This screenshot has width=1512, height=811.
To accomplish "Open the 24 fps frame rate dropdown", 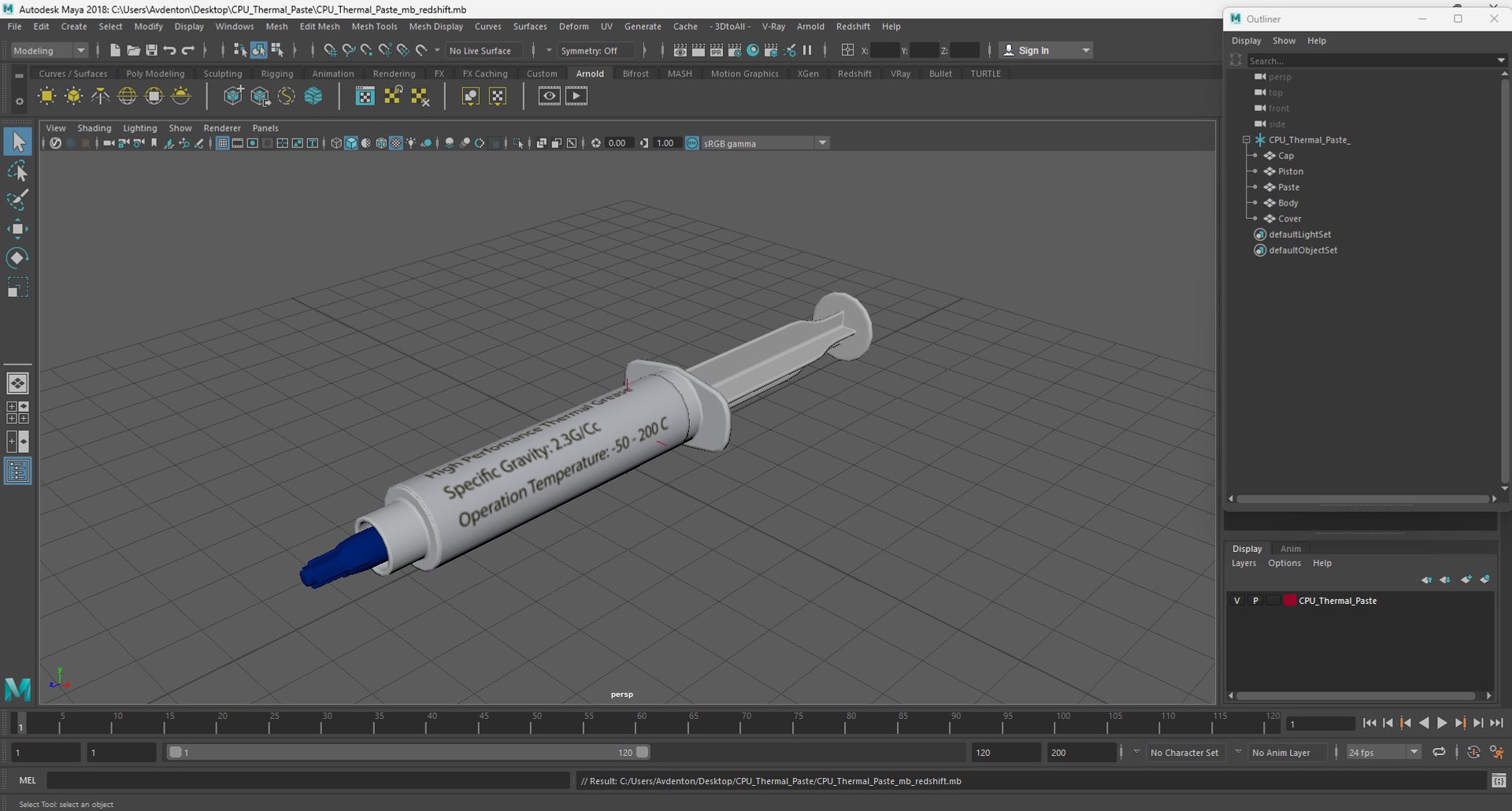I will [x=1383, y=753].
